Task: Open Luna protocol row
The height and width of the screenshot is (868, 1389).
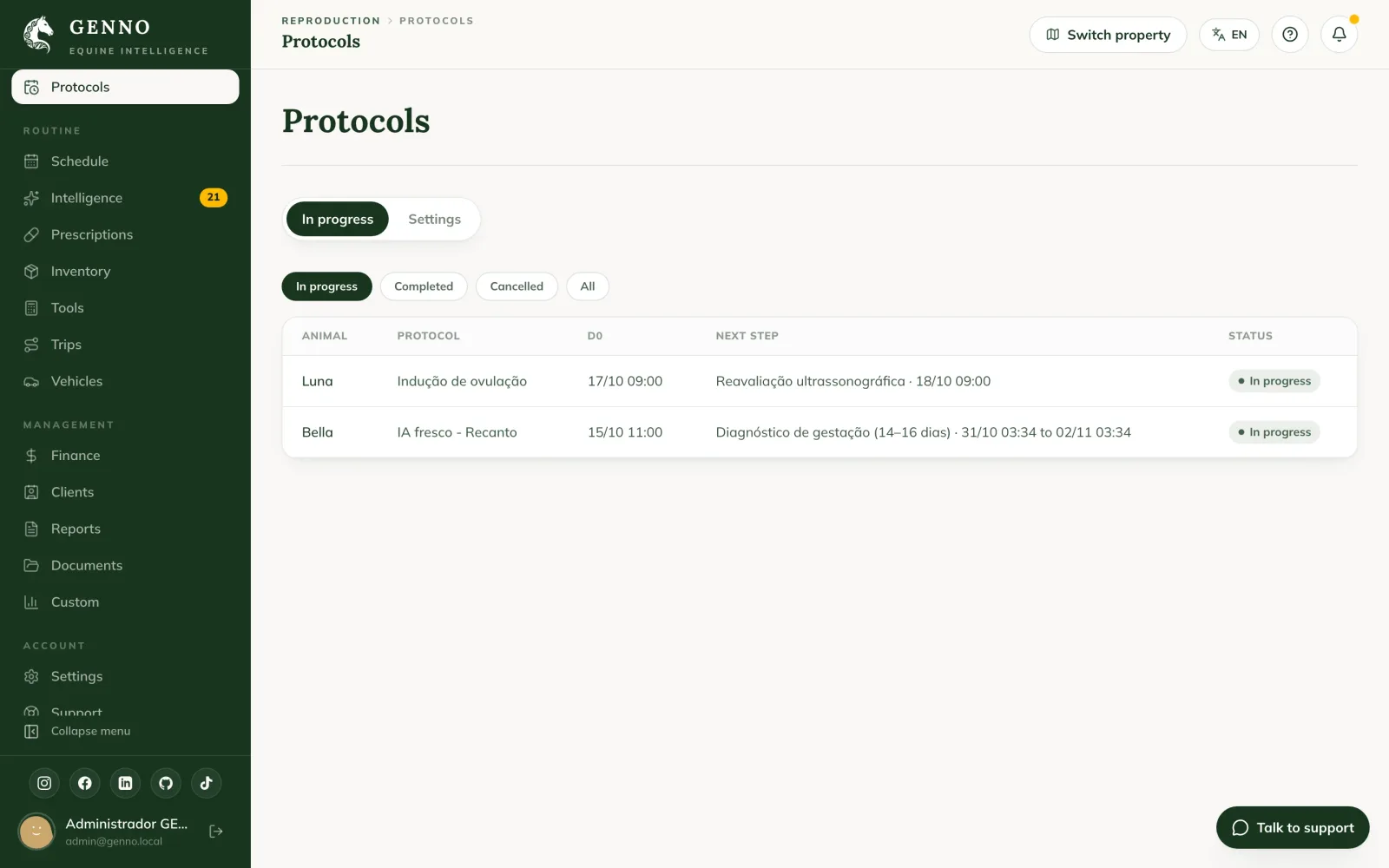Action: point(820,381)
